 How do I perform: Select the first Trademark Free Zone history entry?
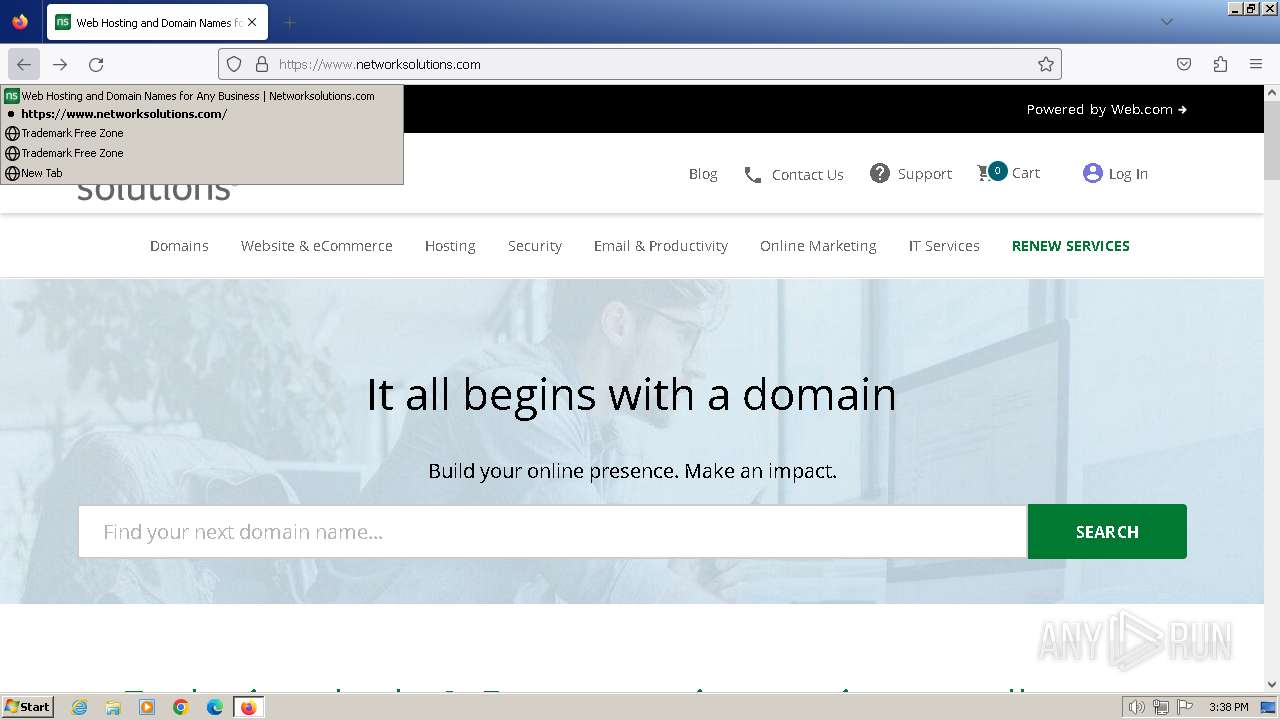click(x=202, y=133)
